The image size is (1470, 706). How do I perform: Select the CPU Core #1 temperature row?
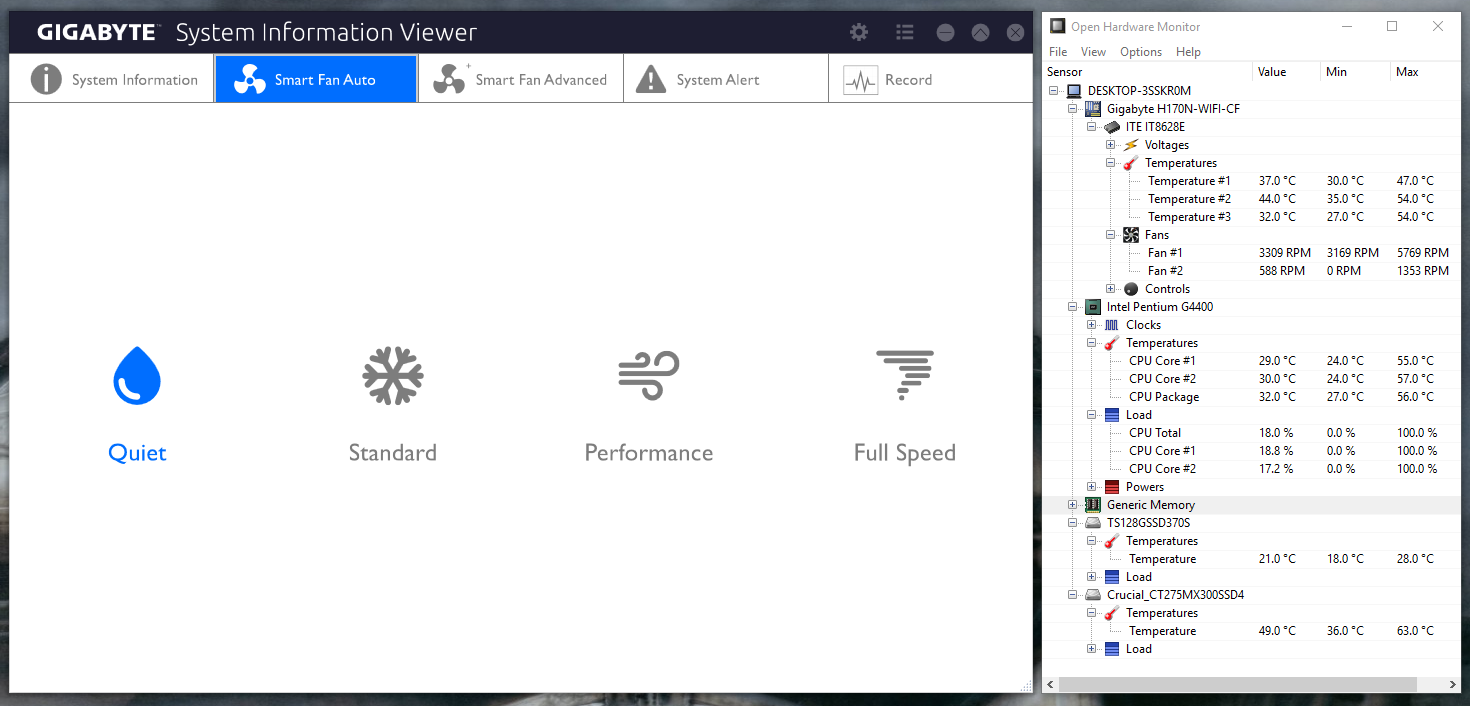pos(1251,361)
